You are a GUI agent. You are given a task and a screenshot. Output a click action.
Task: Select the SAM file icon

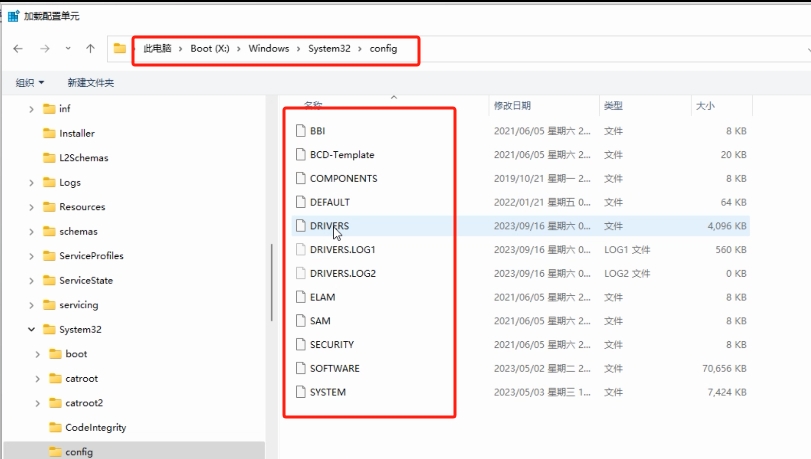click(x=301, y=321)
